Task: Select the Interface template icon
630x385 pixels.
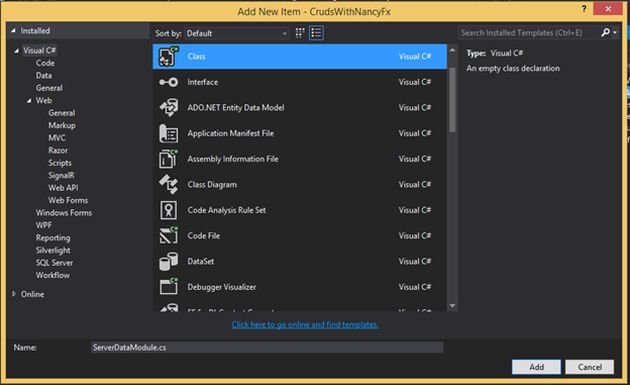Action: click(168, 82)
